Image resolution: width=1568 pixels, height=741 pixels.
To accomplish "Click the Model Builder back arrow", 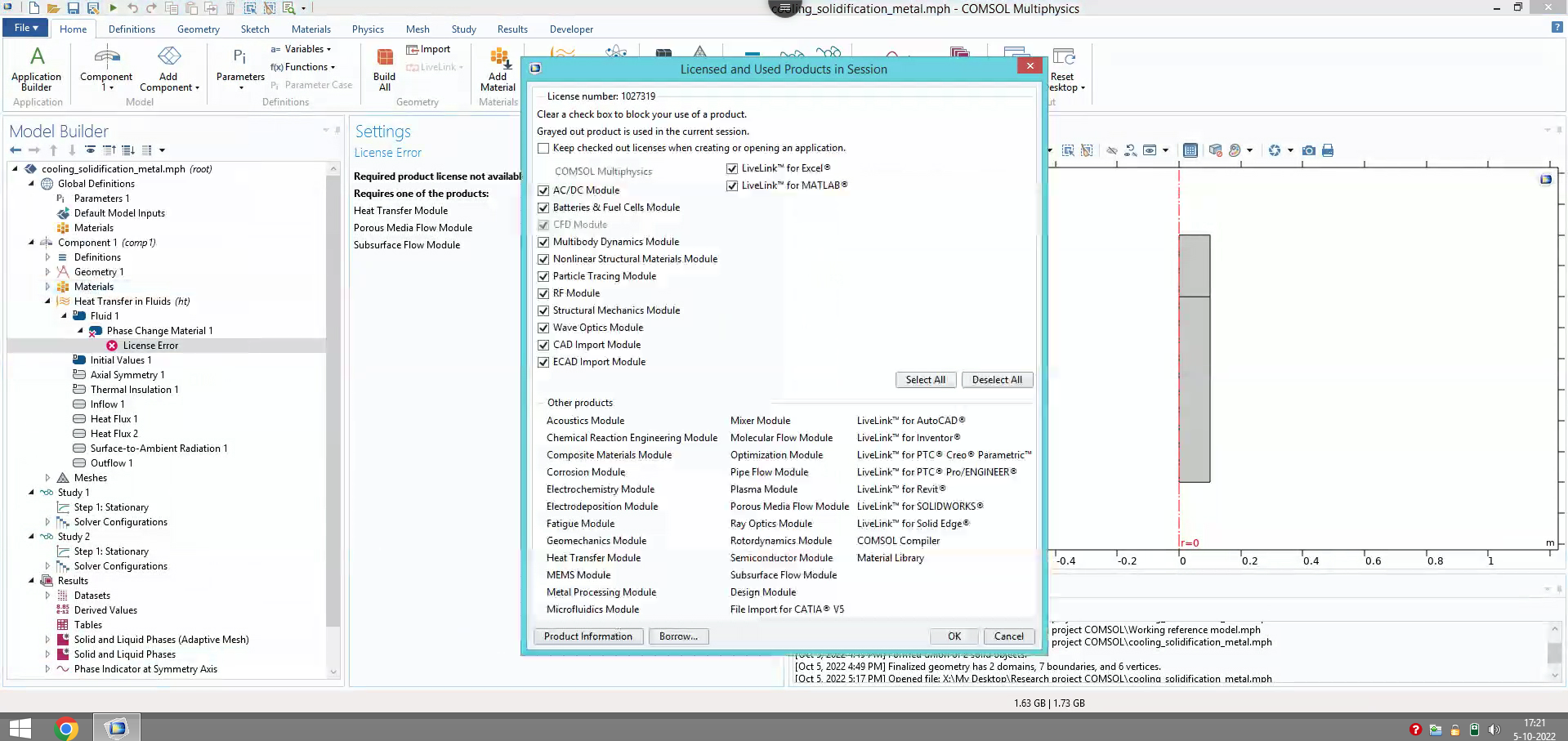I will [x=16, y=150].
